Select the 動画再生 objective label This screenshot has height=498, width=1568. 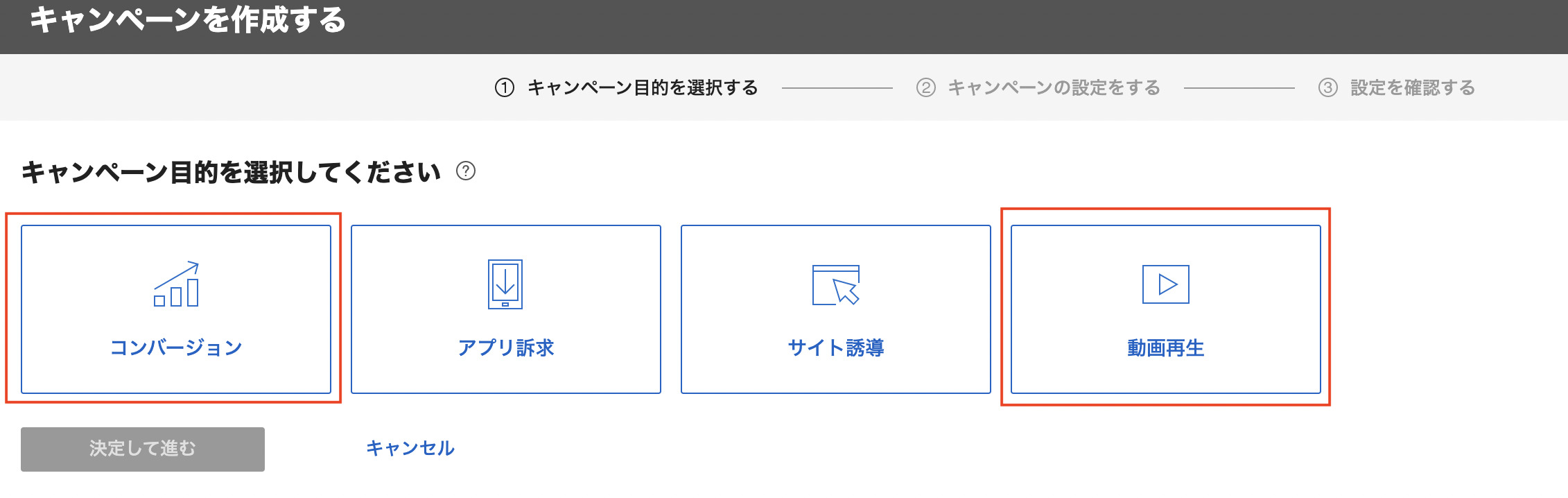(1165, 347)
